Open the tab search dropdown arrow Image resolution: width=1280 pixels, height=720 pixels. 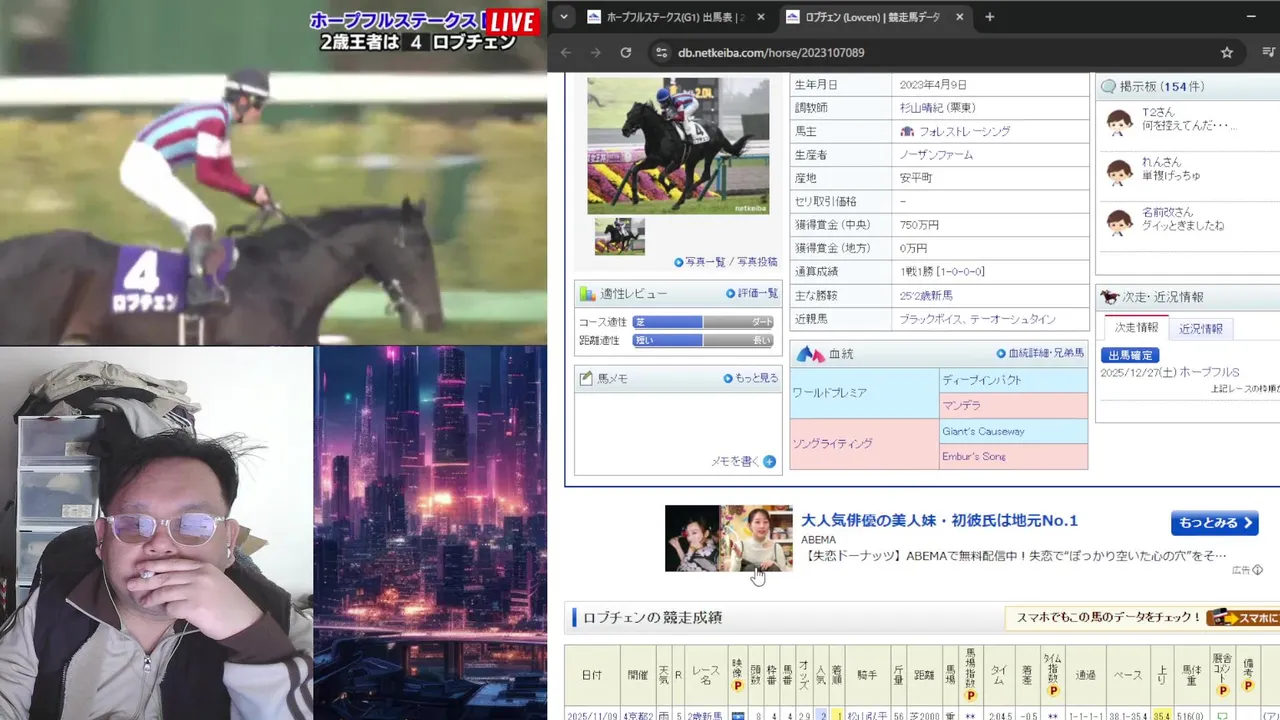(x=564, y=17)
